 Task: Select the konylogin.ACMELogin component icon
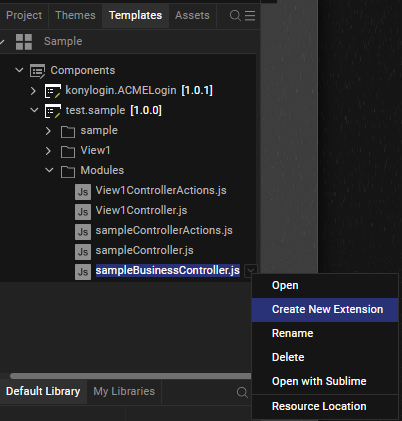pyautogui.click(x=53, y=91)
